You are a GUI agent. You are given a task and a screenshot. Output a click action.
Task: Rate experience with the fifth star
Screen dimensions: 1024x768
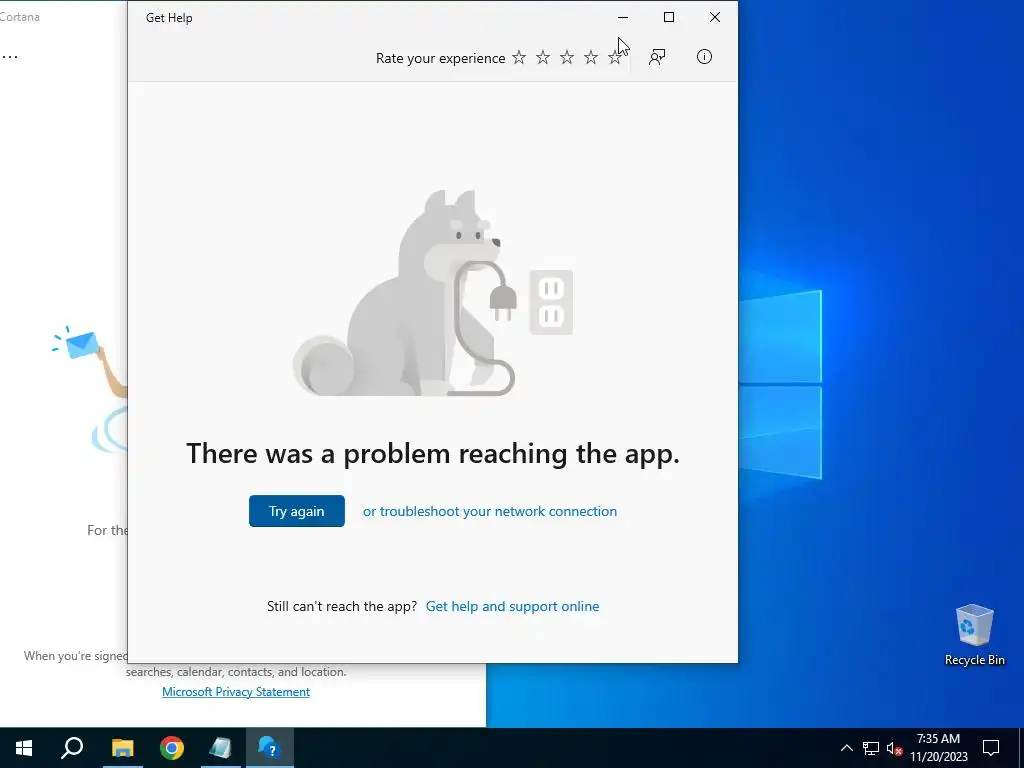coord(615,57)
